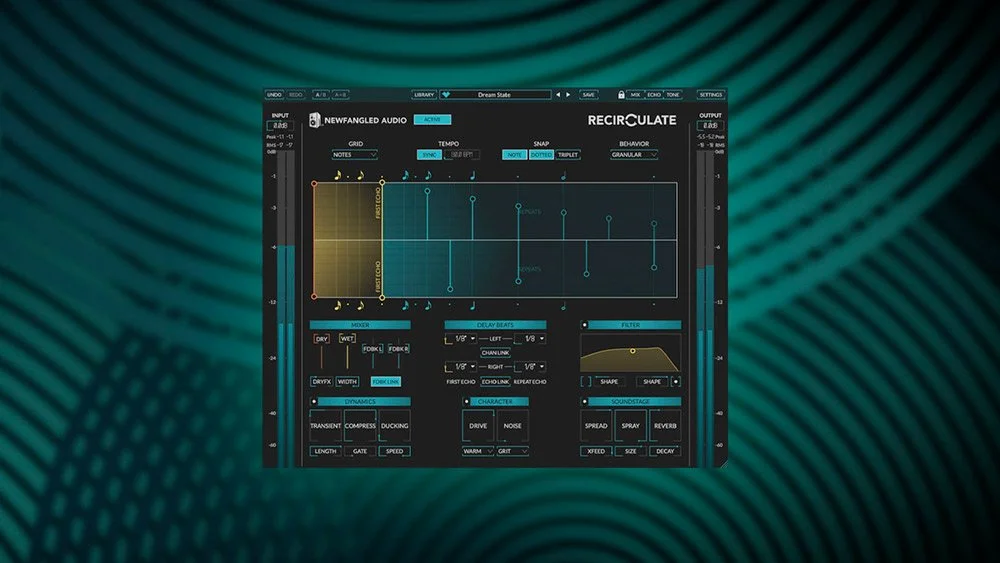Viewport: 1000px width, 563px height.
Task: Toggle the Dynamics section power dot
Action: 314,402
